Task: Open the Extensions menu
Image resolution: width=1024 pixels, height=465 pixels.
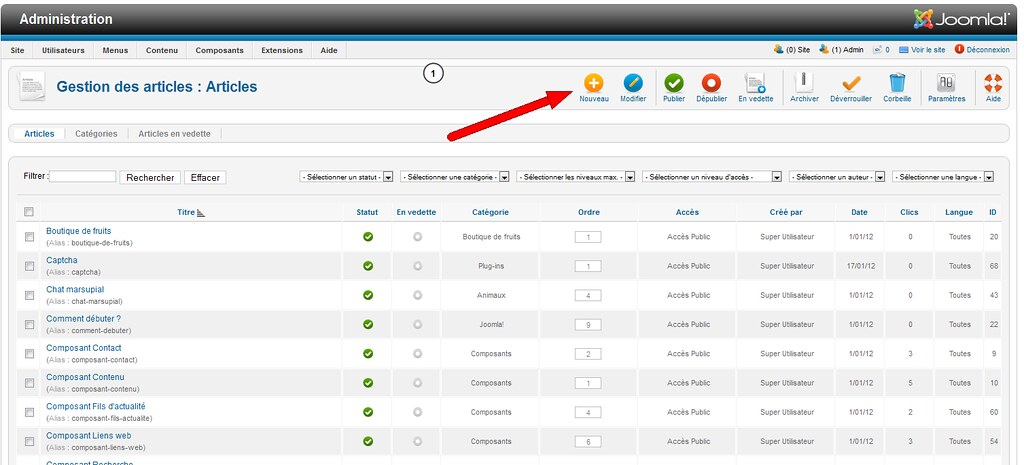Action: (282, 50)
